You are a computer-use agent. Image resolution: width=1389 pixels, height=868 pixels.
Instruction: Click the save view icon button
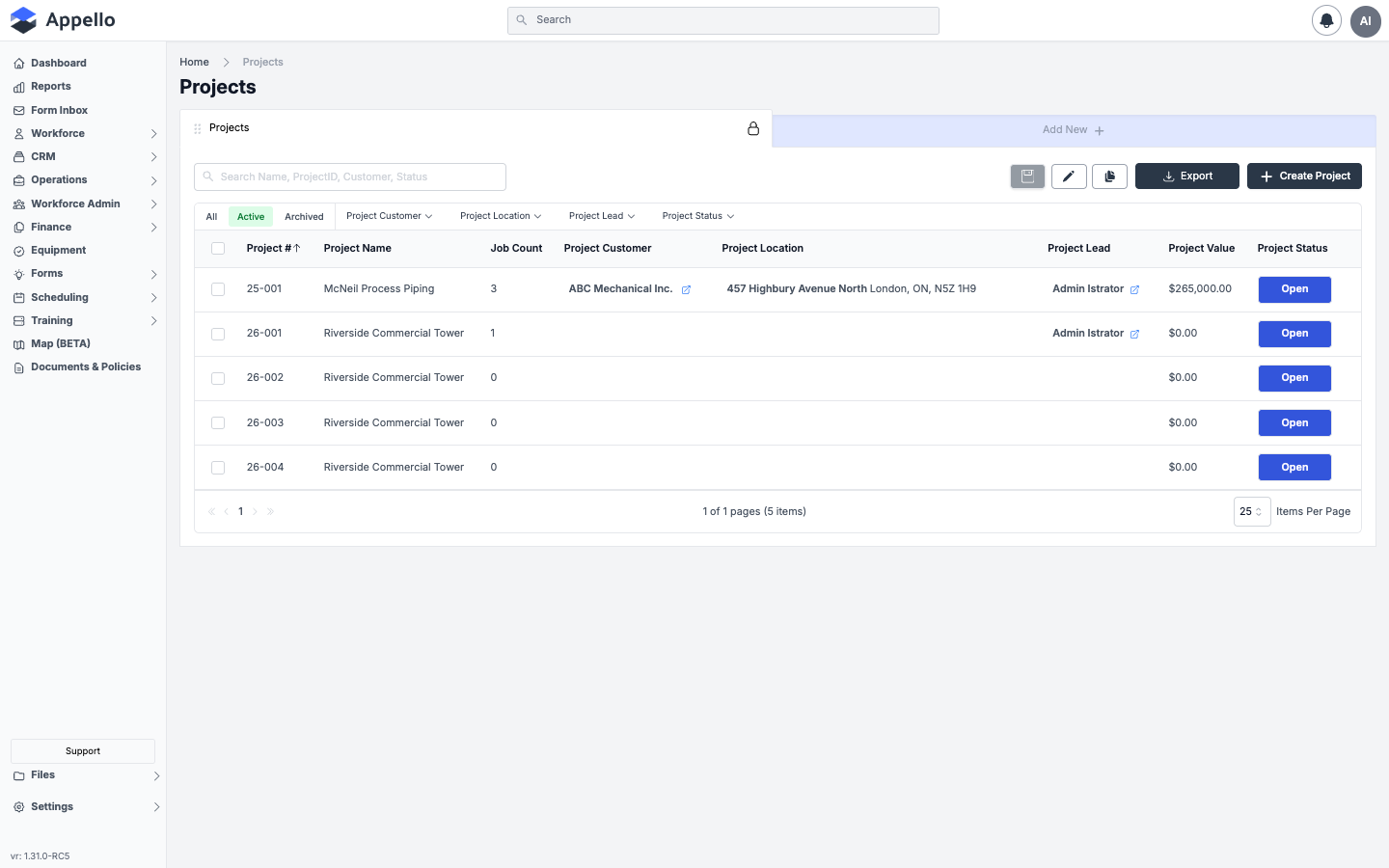1027,176
